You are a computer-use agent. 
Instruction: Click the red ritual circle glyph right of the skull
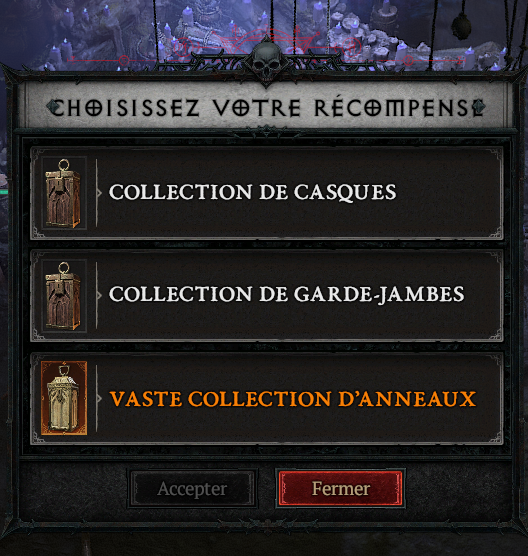(350, 46)
